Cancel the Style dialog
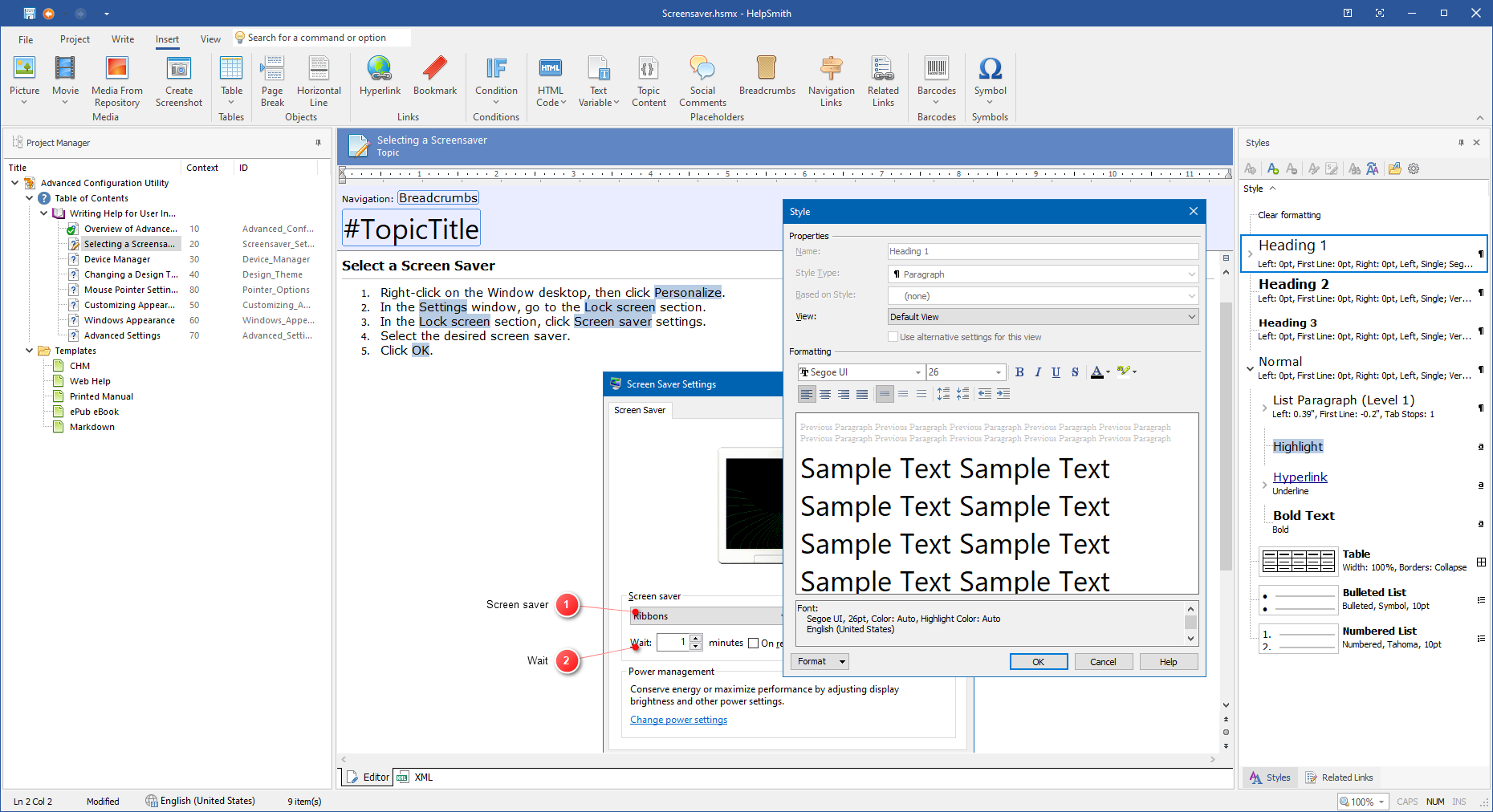The image size is (1493, 812). (1103, 662)
